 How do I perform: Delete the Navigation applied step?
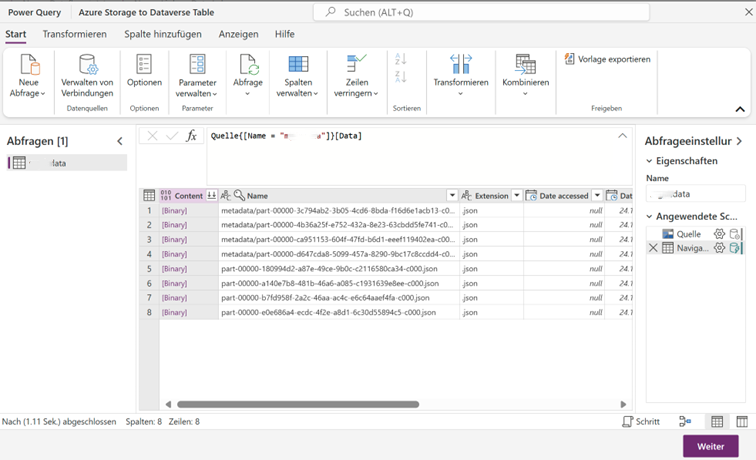(653, 248)
